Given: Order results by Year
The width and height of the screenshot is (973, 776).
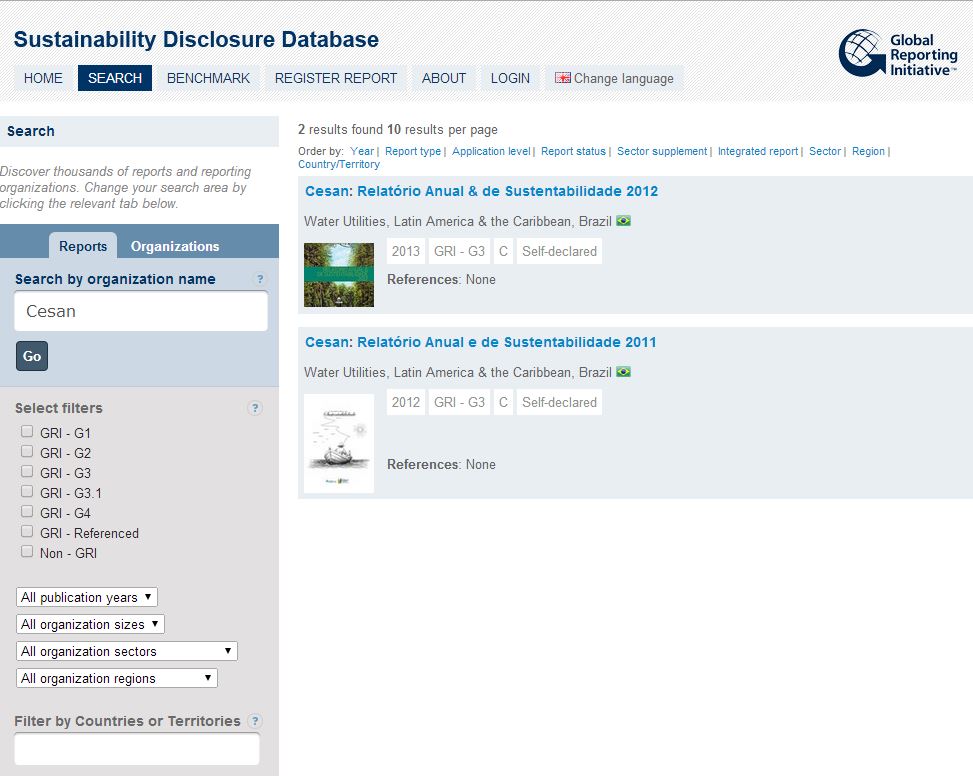Looking at the screenshot, I should [x=362, y=151].
